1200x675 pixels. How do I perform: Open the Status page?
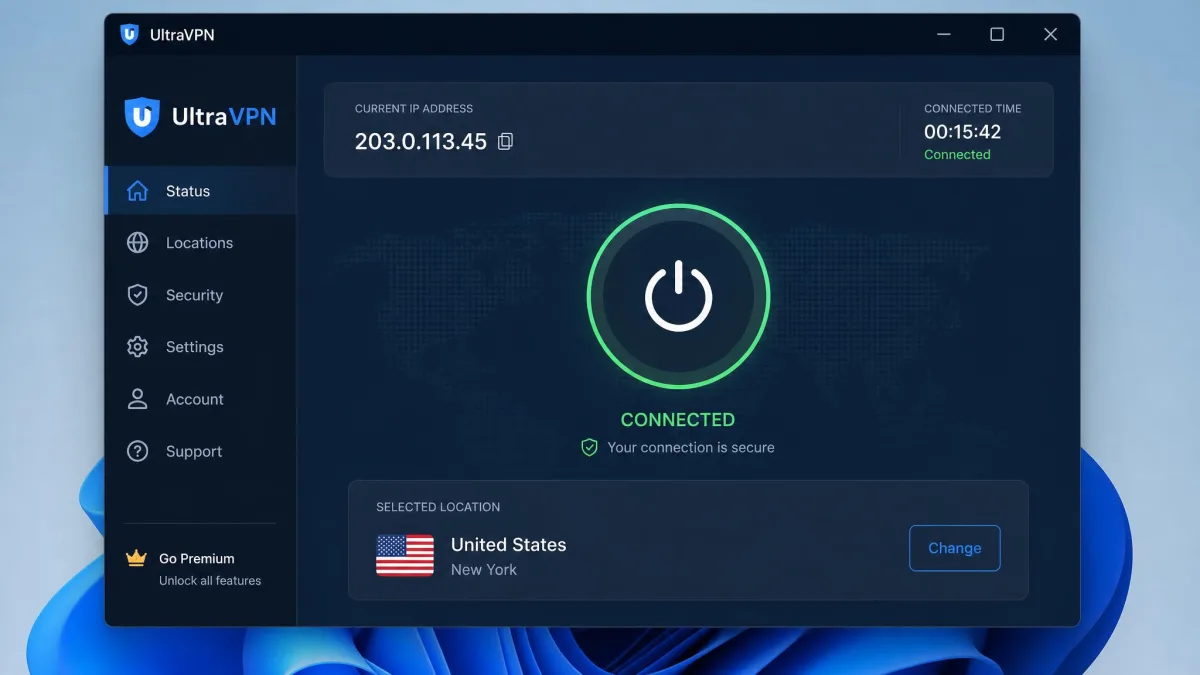click(x=200, y=191)
